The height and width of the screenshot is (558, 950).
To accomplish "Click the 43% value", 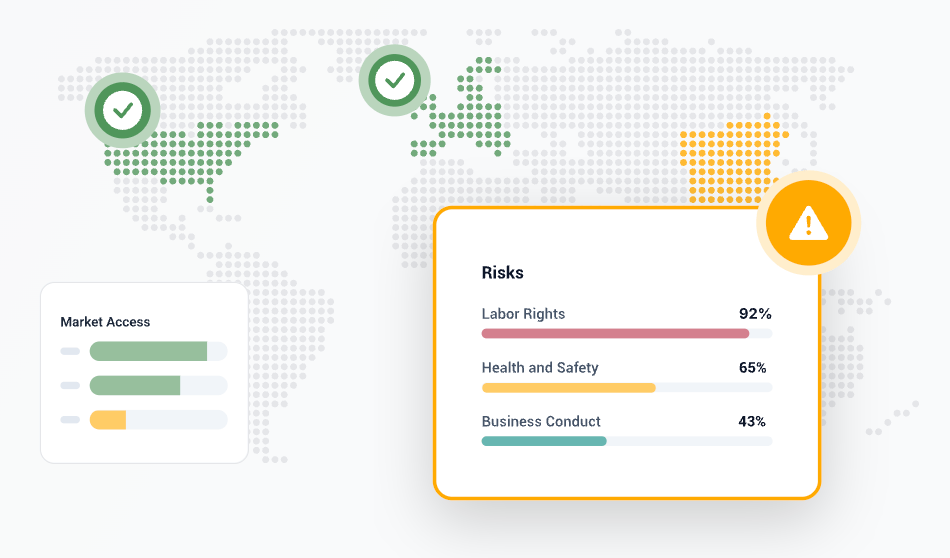I will pyautogui.click(x=752, y=421).
